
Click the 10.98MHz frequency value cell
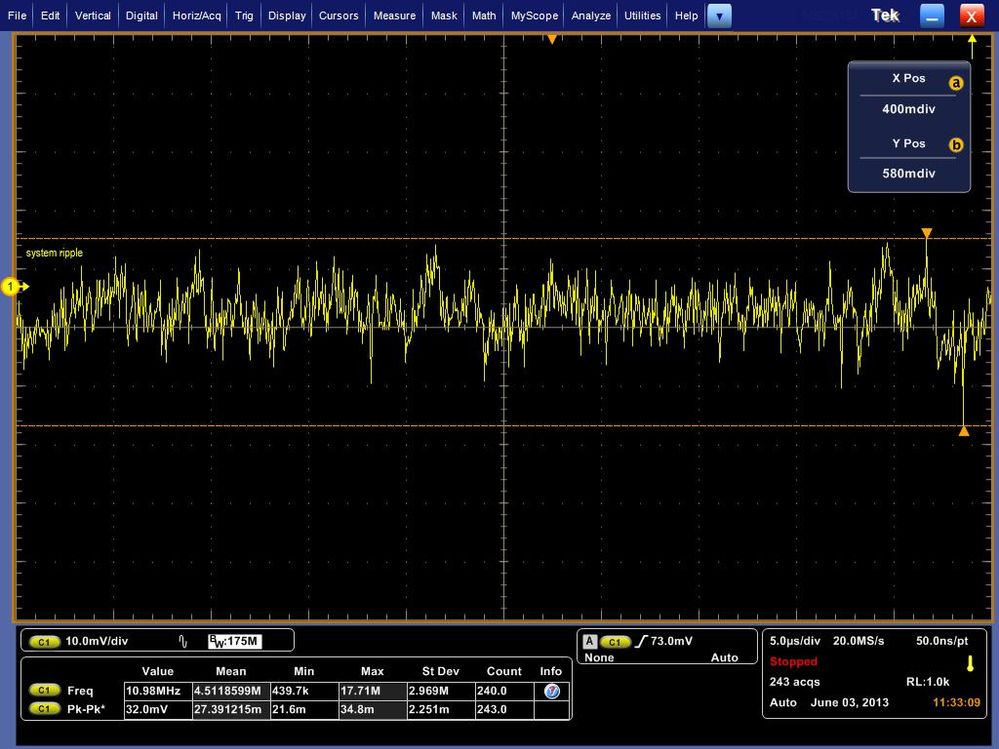pyautogui.click(x=158, y=691)
